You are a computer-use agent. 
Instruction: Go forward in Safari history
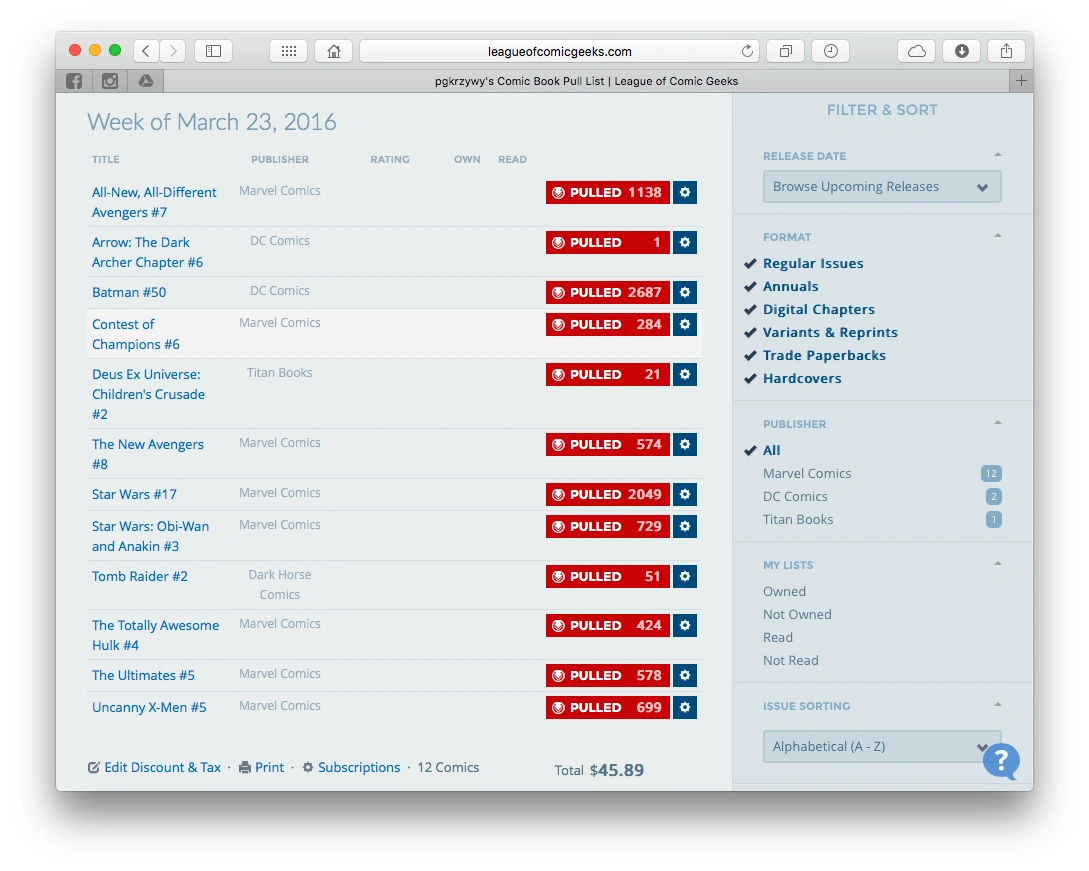point(173,51)
